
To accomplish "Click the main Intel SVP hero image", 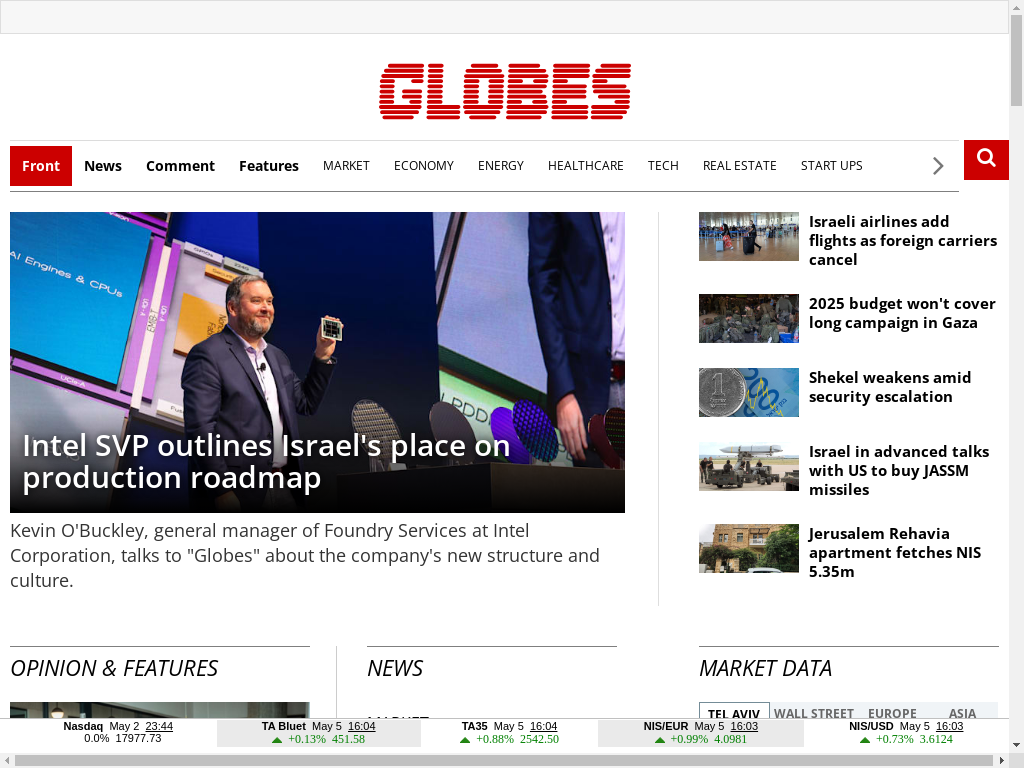I will coord(317,362).
